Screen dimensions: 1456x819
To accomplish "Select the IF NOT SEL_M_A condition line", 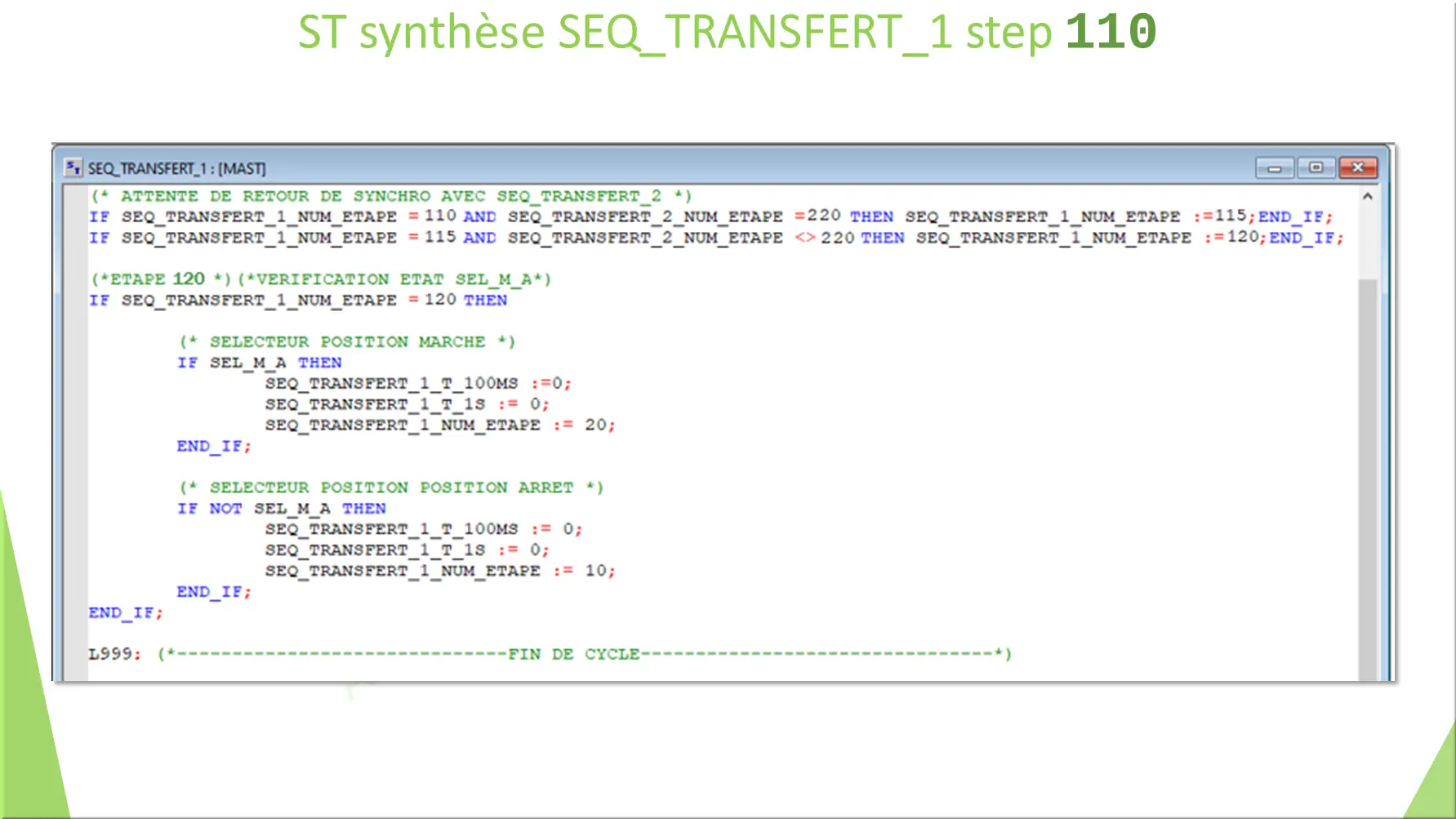I will [x=283, y=508].
